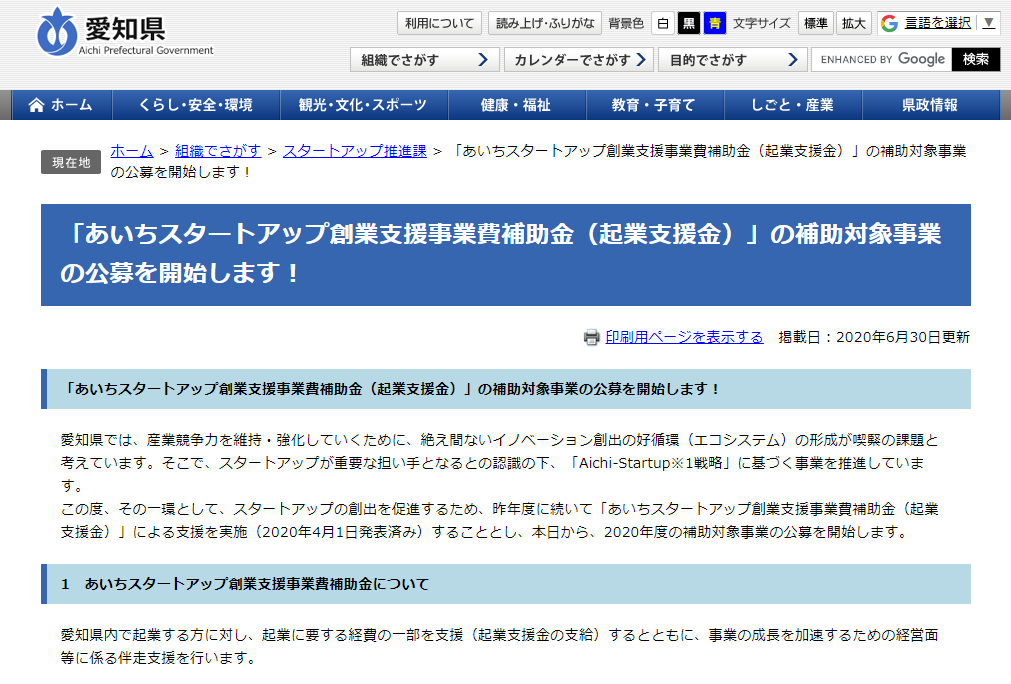Switch background color to black
1011x684 pixels.
tap(688, 23)
